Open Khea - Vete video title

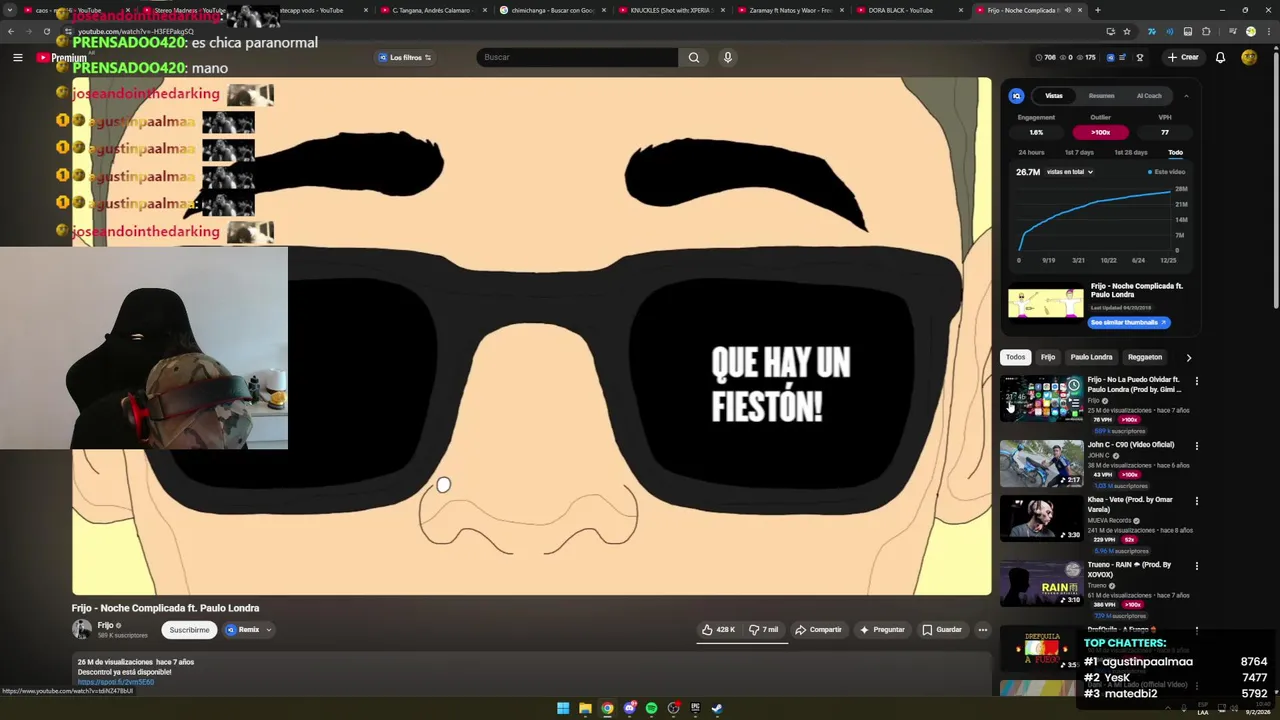(x=1130, y=504)
